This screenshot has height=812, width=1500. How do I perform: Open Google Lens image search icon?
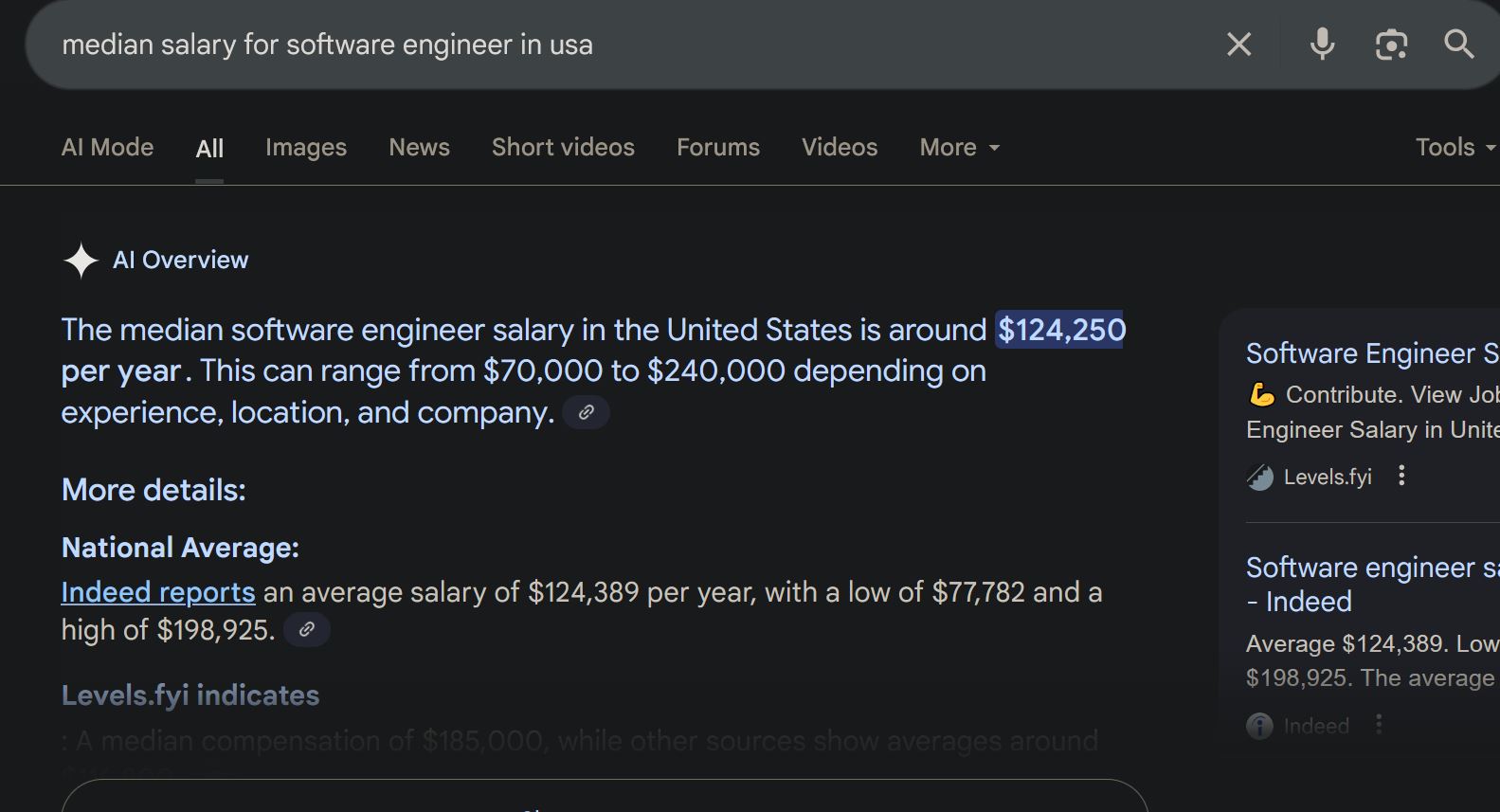(1391, 44)
